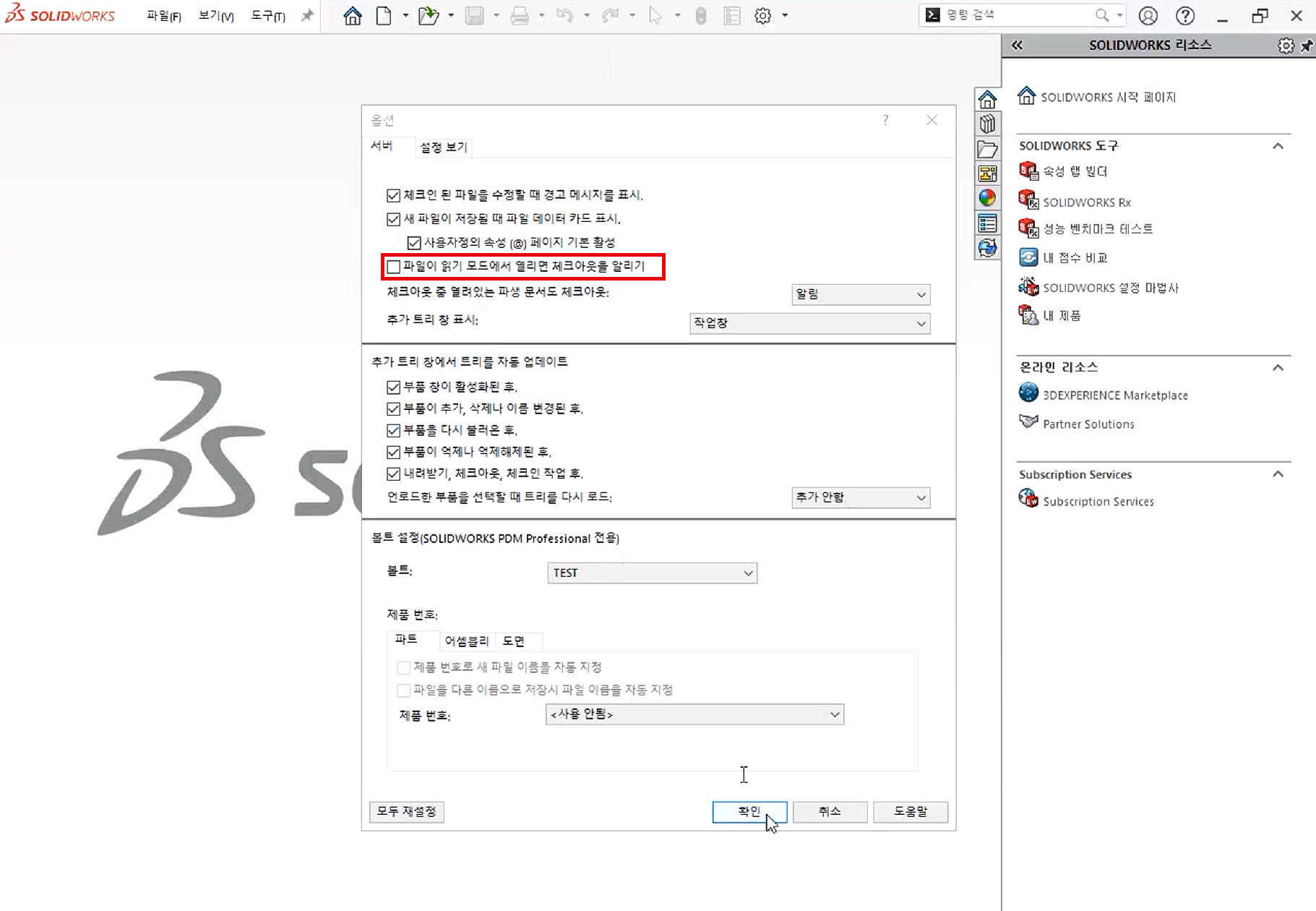Toggle 내려받기, 체크아웃, 체크인 작업 후 checkbox
This screenshot has width=1316, height=911.
coord(394,474)
